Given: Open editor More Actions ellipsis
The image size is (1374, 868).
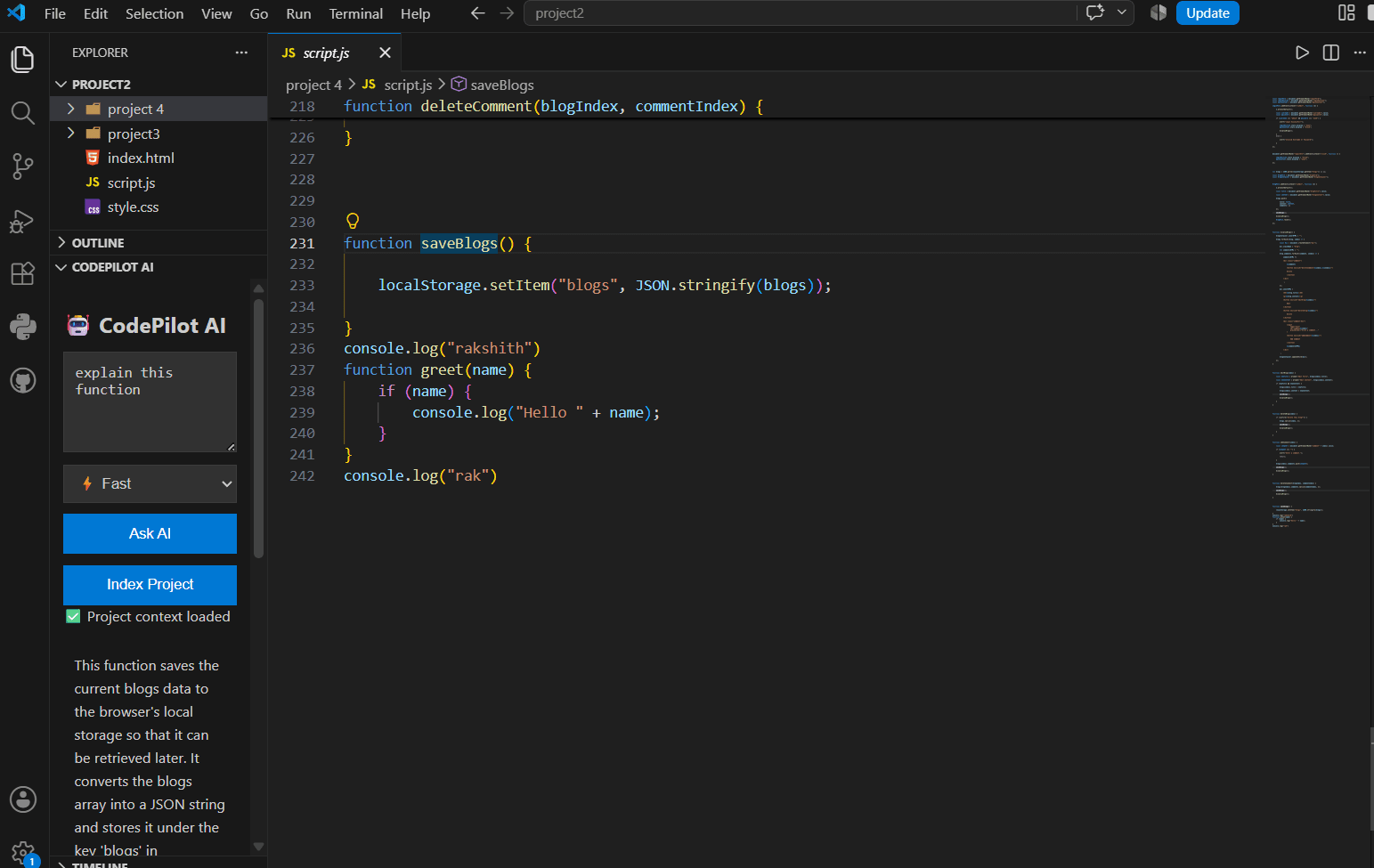Looking at the screenshot, I should [x=1359, y=53].
